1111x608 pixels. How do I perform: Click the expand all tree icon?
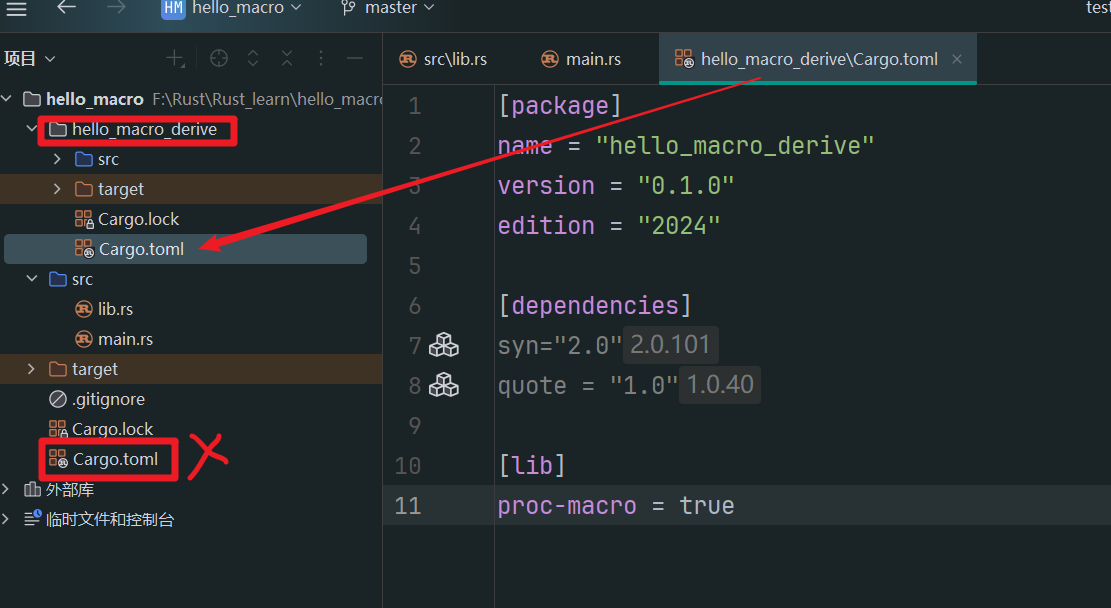253,59
